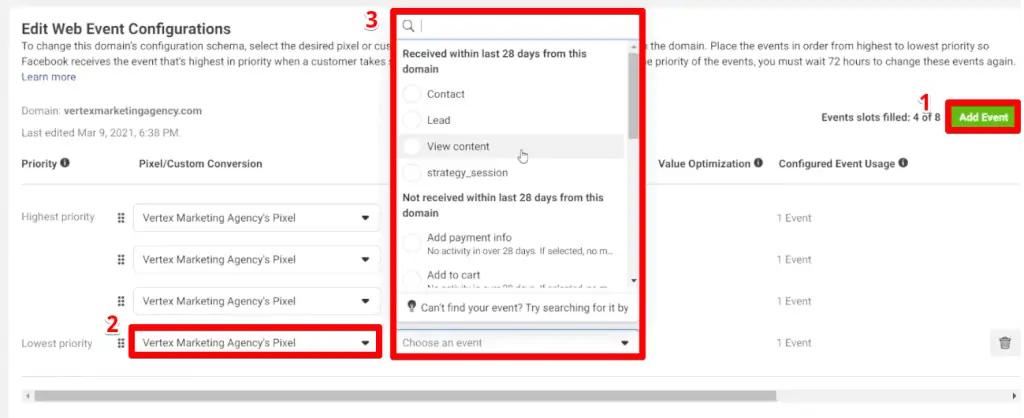Select the Add to cart event

coord(511,280)
